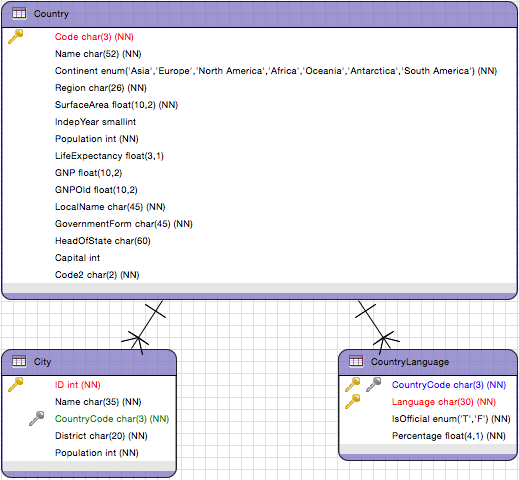Click the silver key in CountryLanguage table

(x=373, y=384)
